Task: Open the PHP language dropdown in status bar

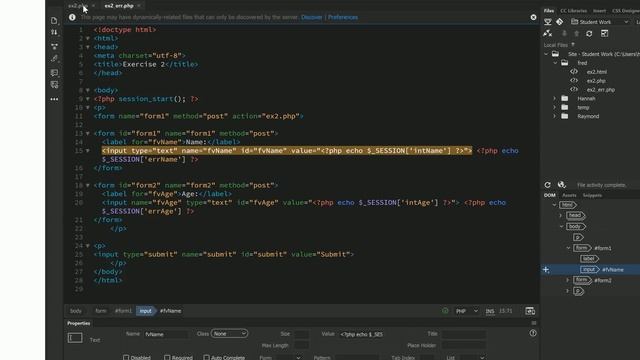Action: [467, 311]
